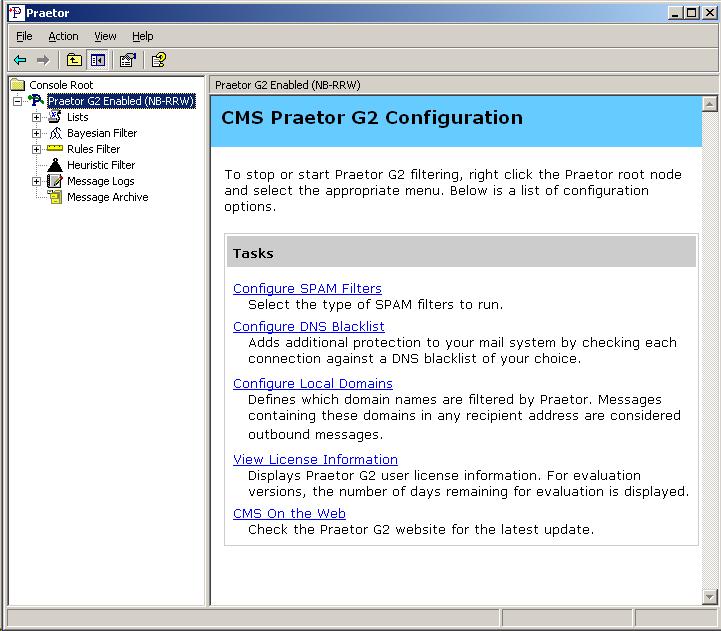Maximize the Praetor window
Screen dimensions: 721x631
point(691,12)
